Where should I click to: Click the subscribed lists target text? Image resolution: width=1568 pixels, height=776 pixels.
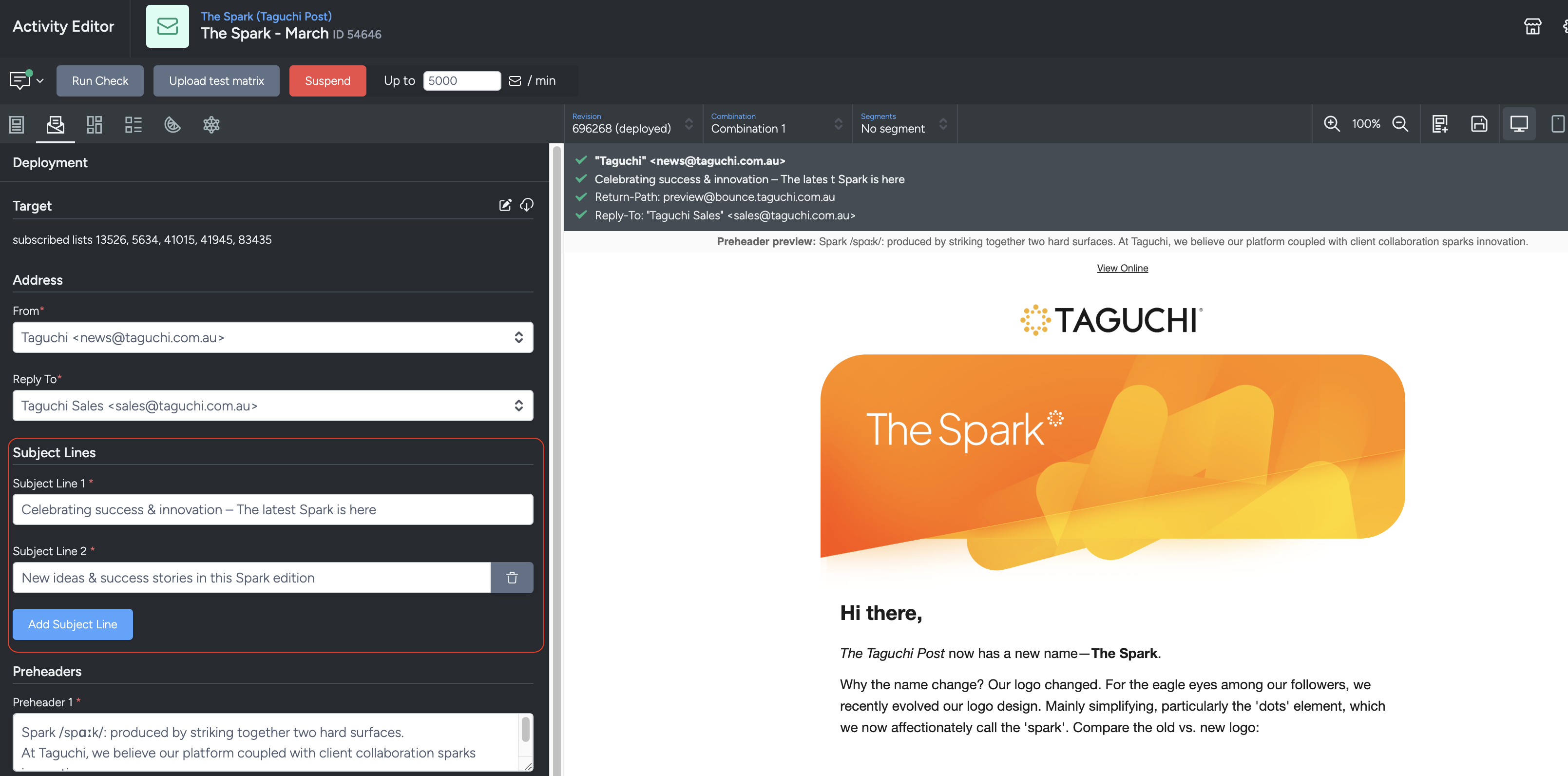(142, 239)
